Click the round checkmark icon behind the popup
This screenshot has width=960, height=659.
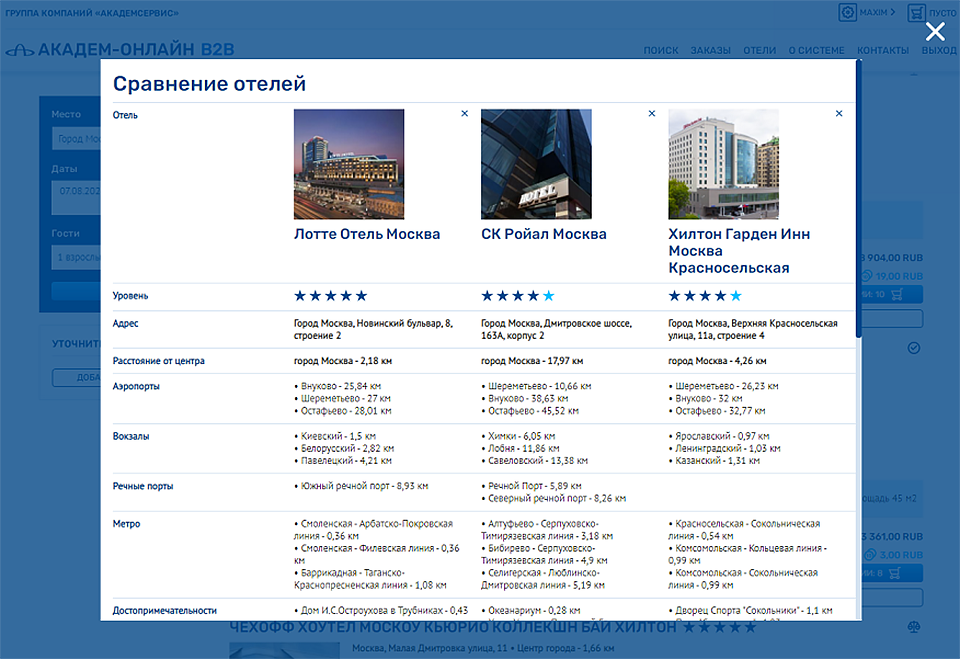pyautogui.click(x=913, y=348)
